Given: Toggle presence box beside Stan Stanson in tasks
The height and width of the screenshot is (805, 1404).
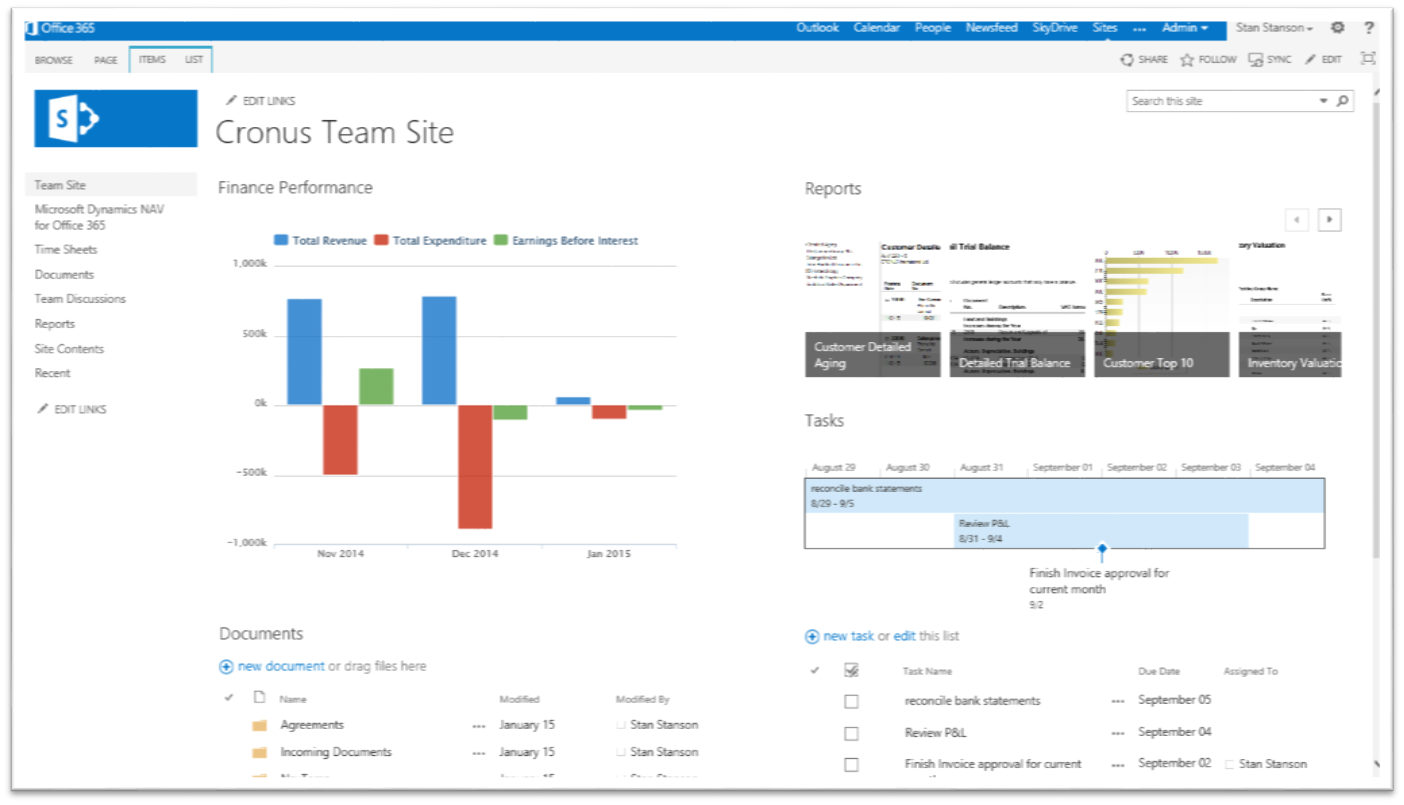Looking at the screenshot, I should [1229, 764].
